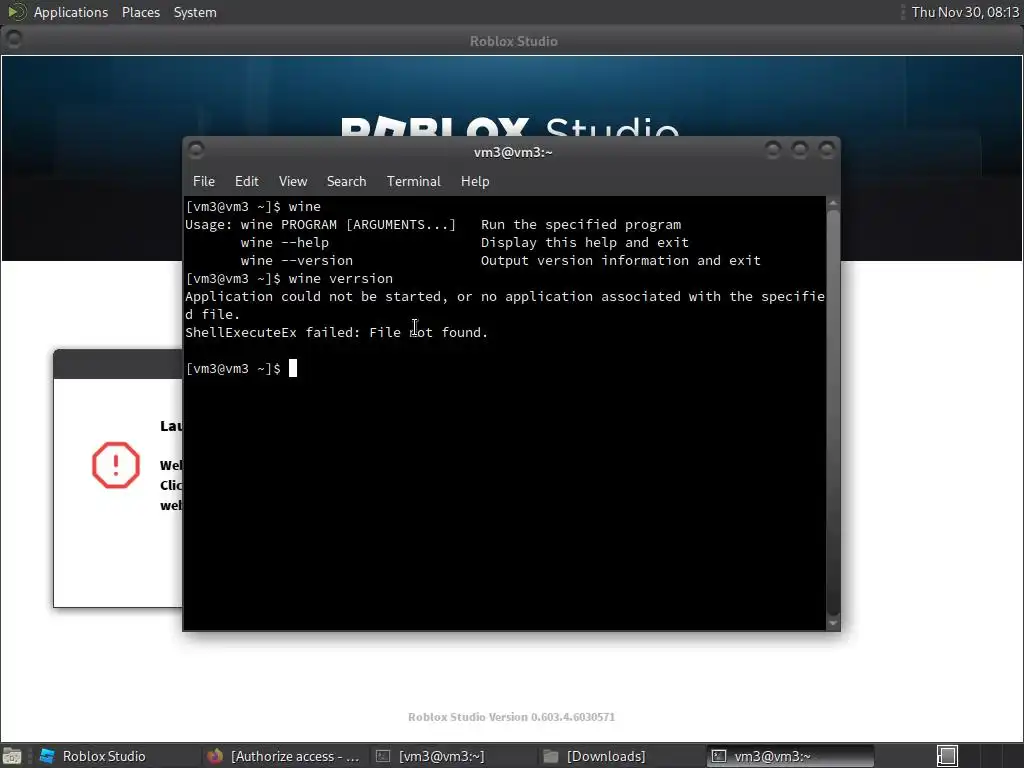Click the Roblox Studio window menu button

pyautogui.click(x=13, y=39)
